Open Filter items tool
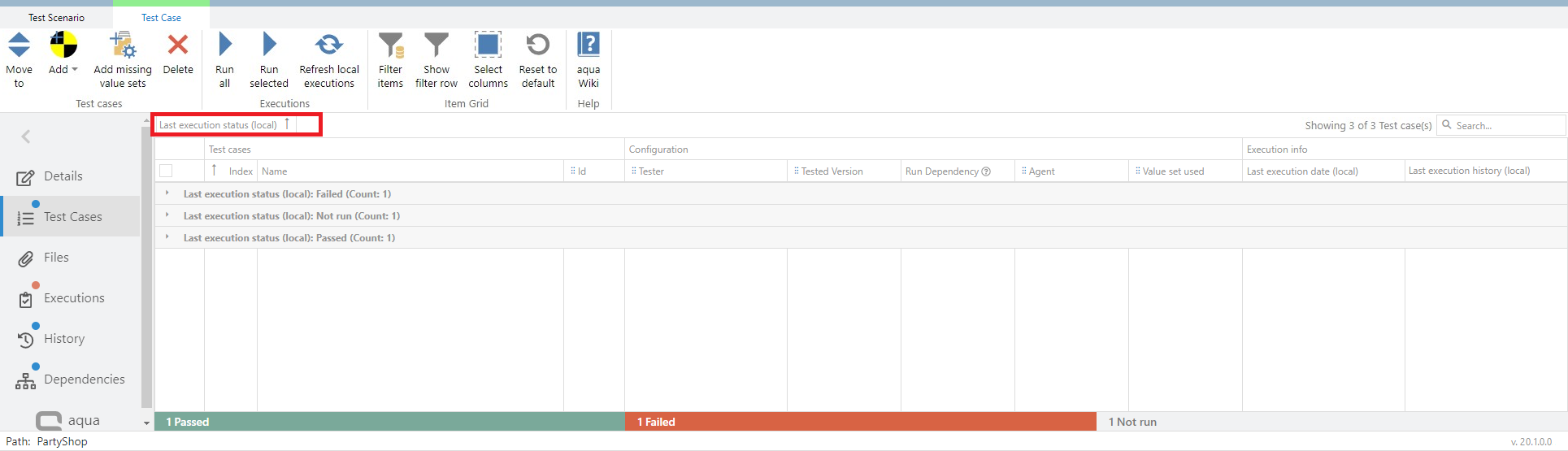This screenshot has height=451, width=1568. (x=390, y=46)
